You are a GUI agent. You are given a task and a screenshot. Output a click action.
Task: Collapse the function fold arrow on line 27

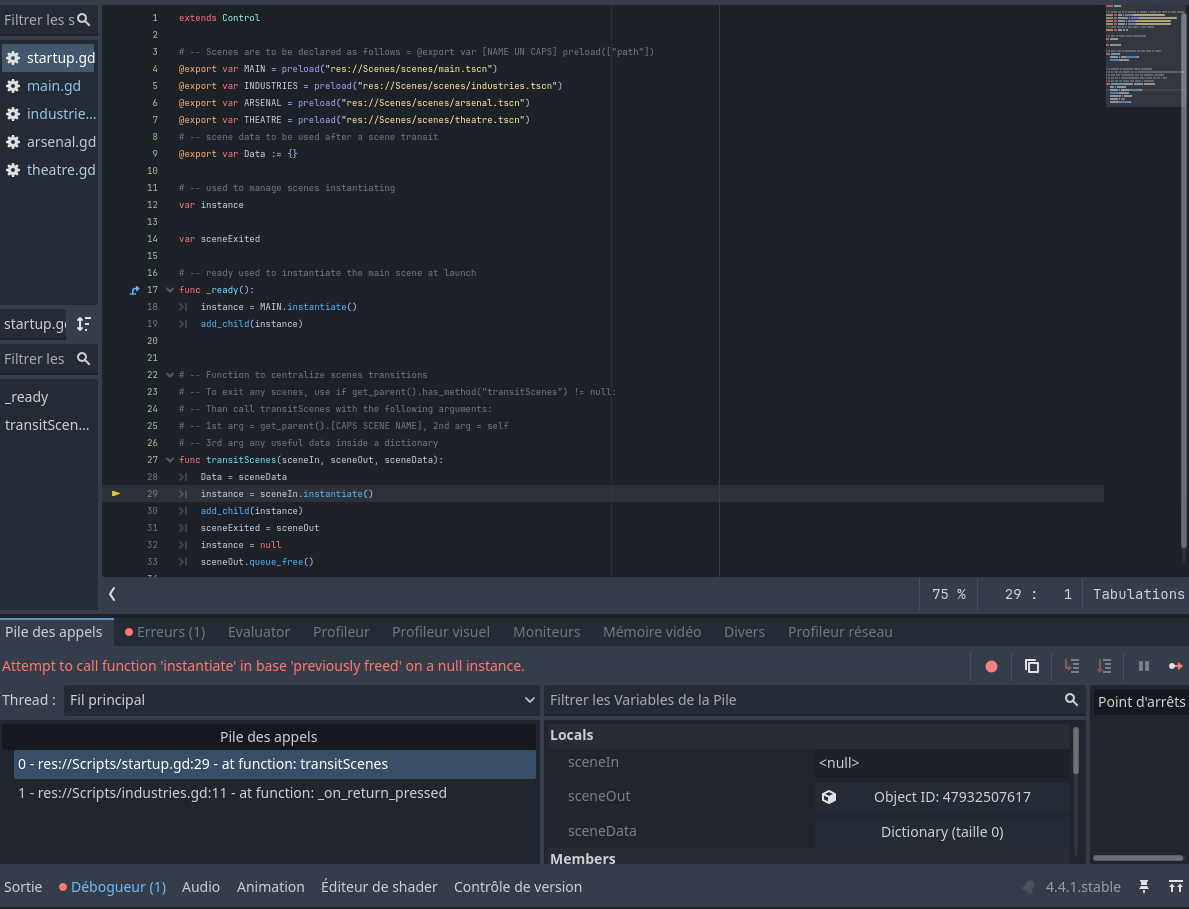point(168,459)
